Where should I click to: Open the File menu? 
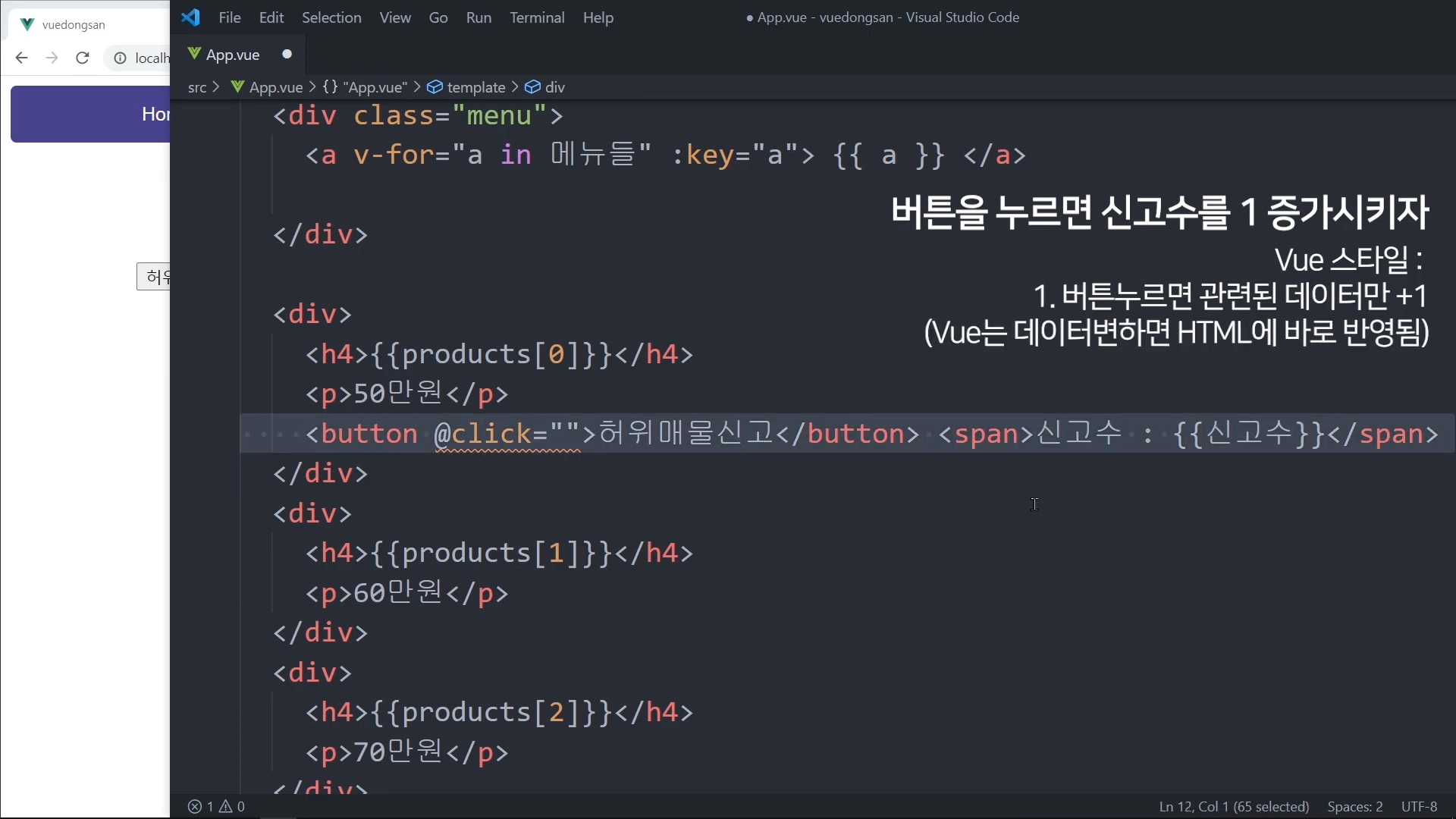[229, 17]
